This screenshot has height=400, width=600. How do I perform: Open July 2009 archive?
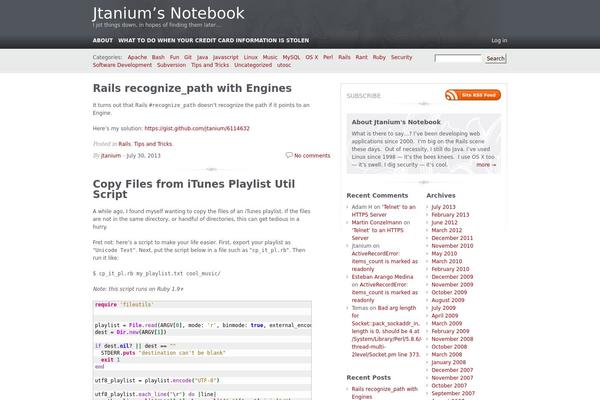pyautogui.click(x=443, y=308)
